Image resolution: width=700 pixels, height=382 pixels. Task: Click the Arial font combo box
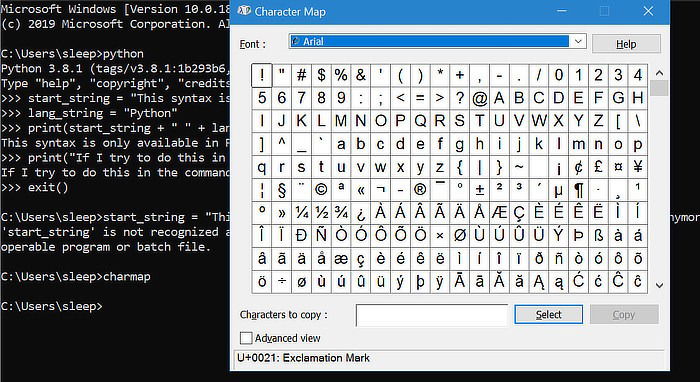pyautogui.click(x=437, y=42)
